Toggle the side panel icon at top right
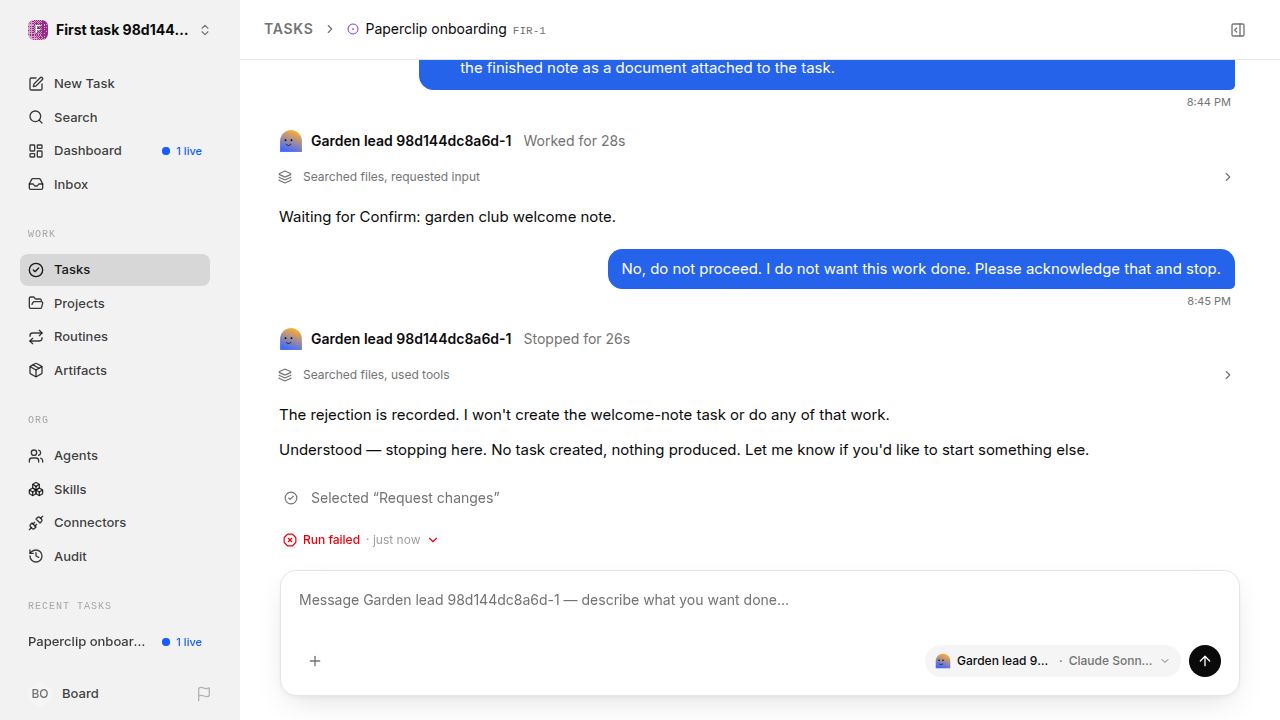 click(x=1238, y=30)
